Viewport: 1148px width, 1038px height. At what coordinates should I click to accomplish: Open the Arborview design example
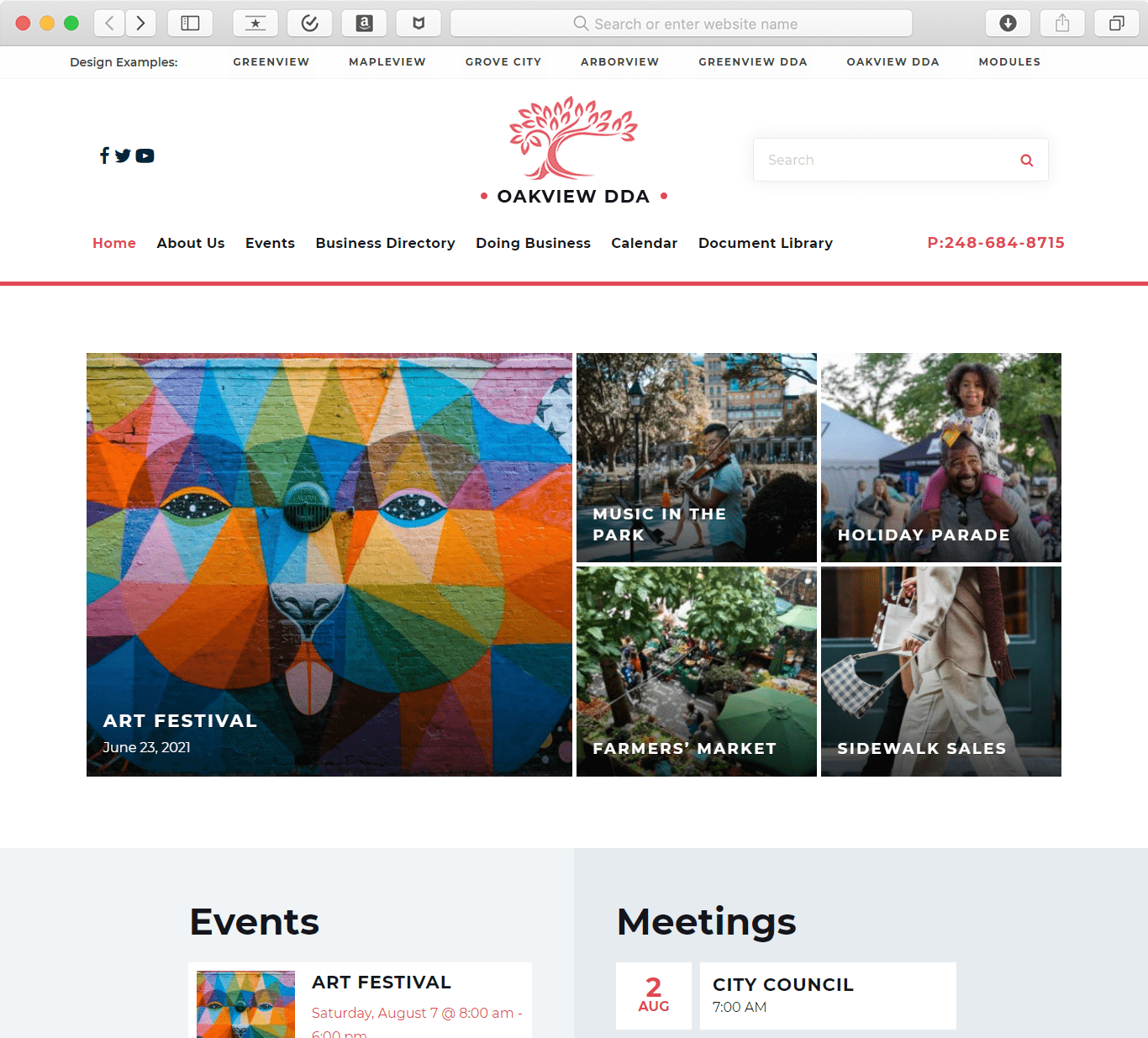620,62
